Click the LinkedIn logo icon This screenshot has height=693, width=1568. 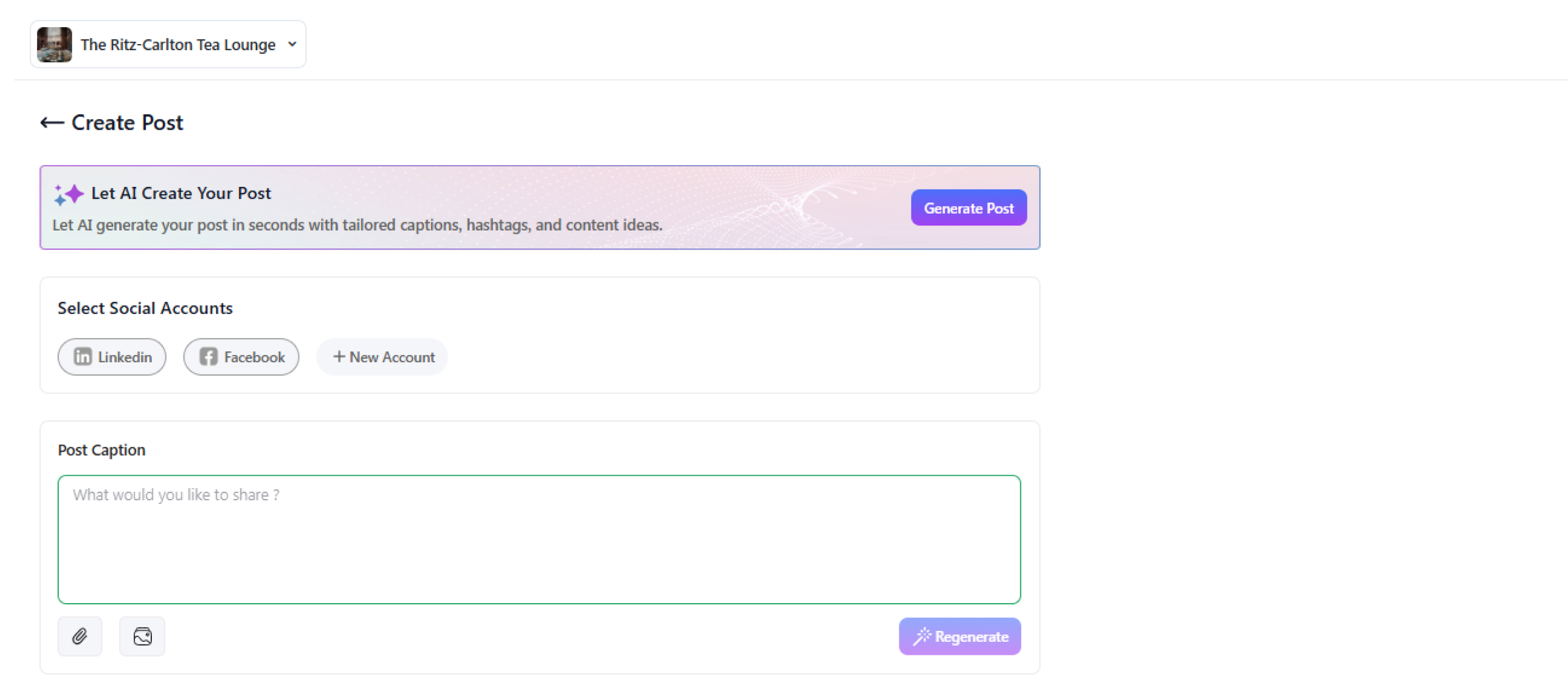coord(82,357)
